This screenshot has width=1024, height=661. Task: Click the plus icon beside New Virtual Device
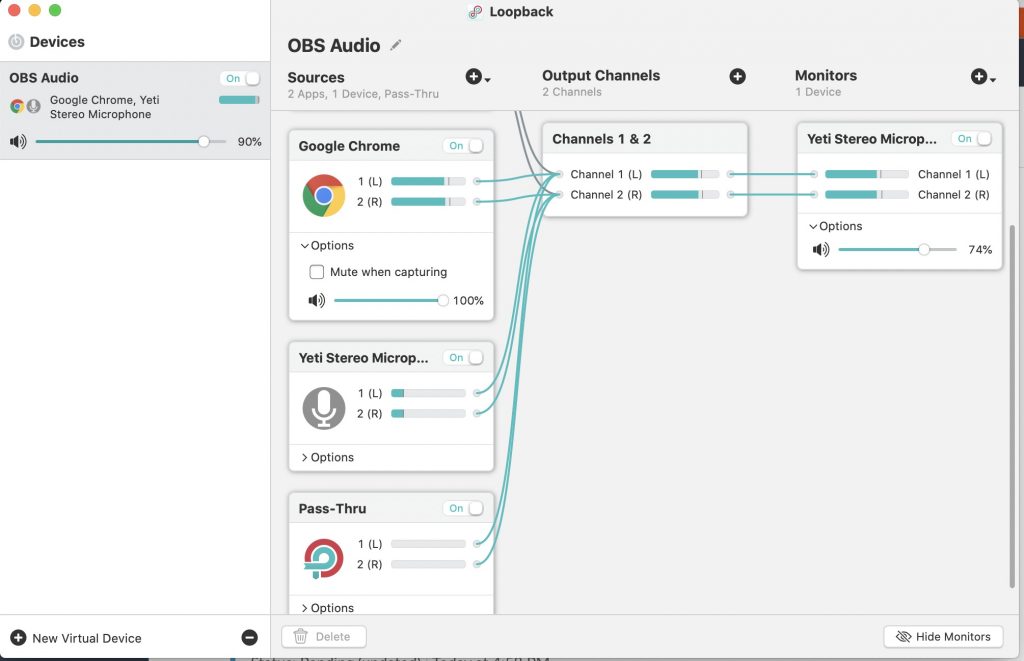tap(18, 637)
